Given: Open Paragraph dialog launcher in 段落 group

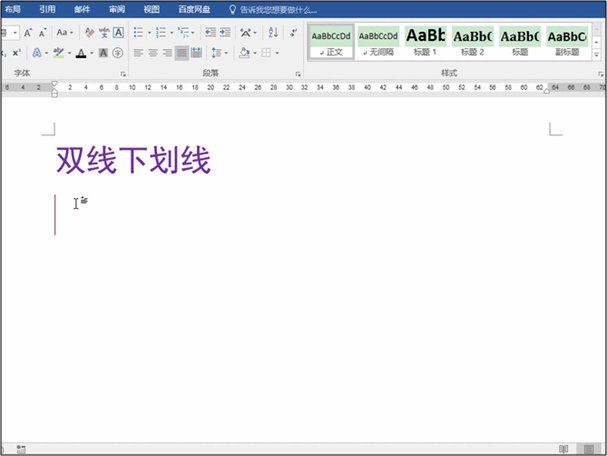Looking at the screenshot, I should pos(298,74).
